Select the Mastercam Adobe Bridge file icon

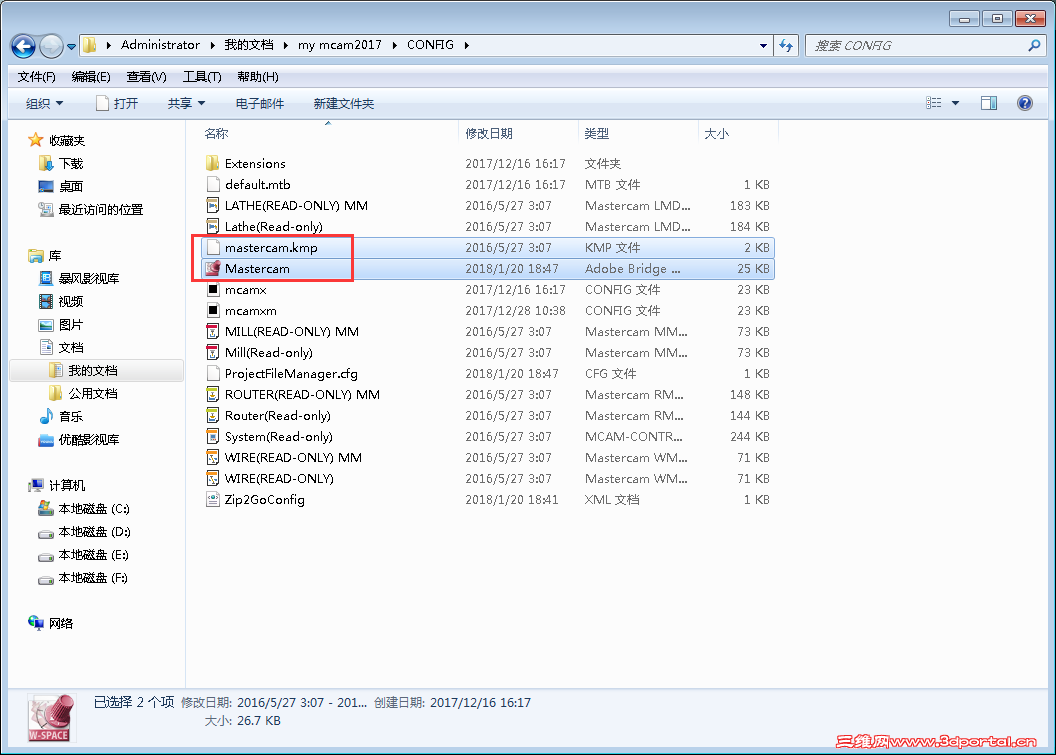(x=213, y=268)
